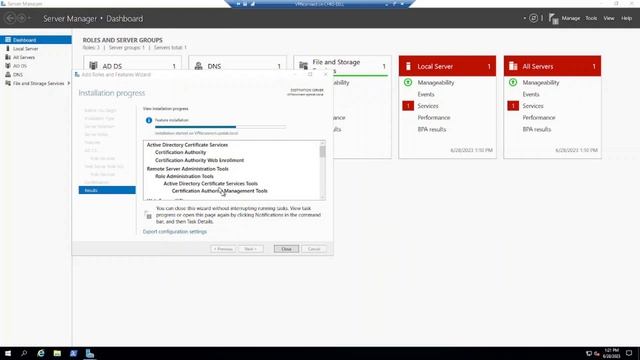
Task: Click All Servers Manageability green status icon
Action: coord(513,82)
